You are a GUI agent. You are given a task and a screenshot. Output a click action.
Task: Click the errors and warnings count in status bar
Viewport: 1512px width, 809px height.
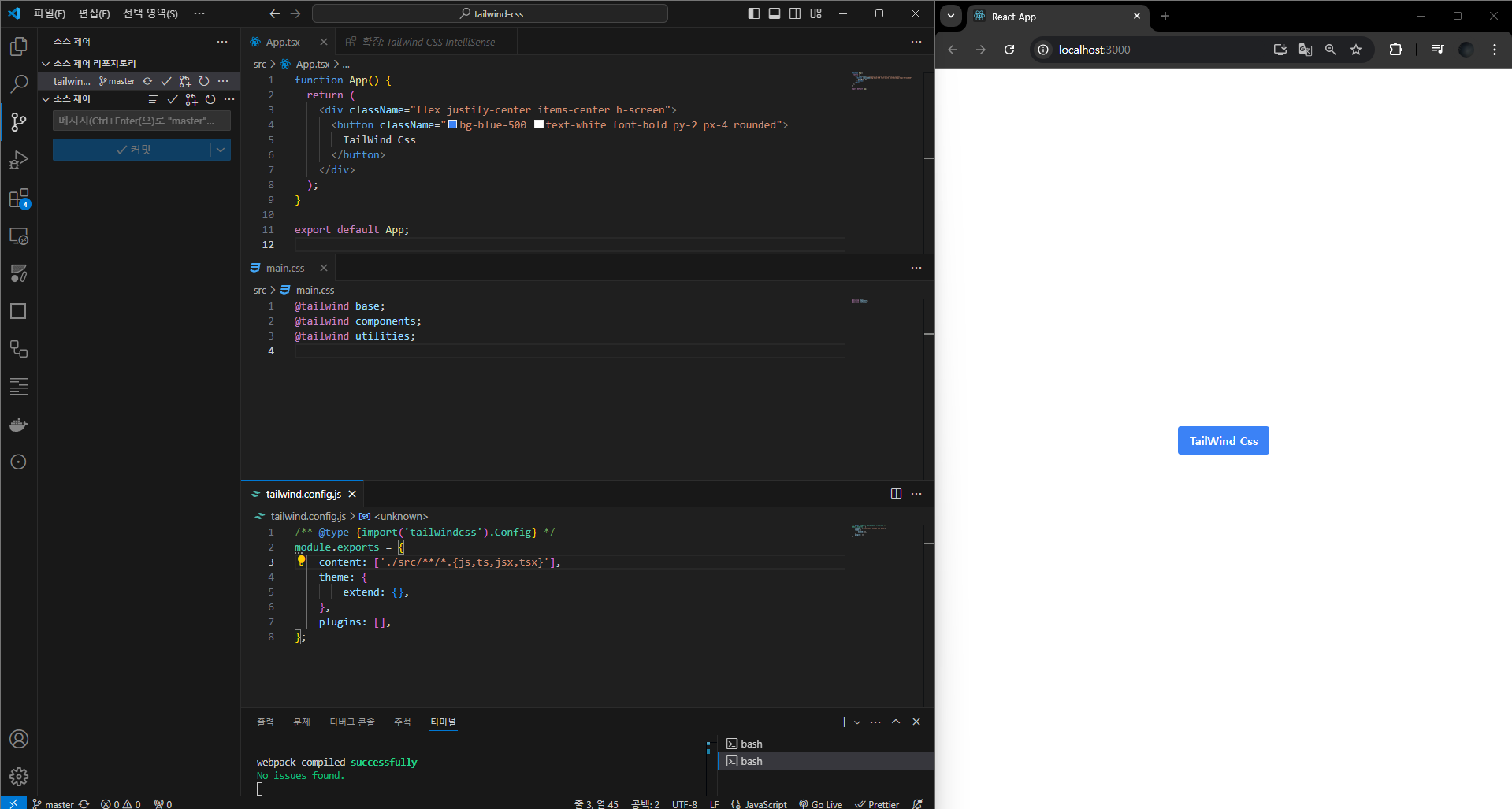click(121, 804)
